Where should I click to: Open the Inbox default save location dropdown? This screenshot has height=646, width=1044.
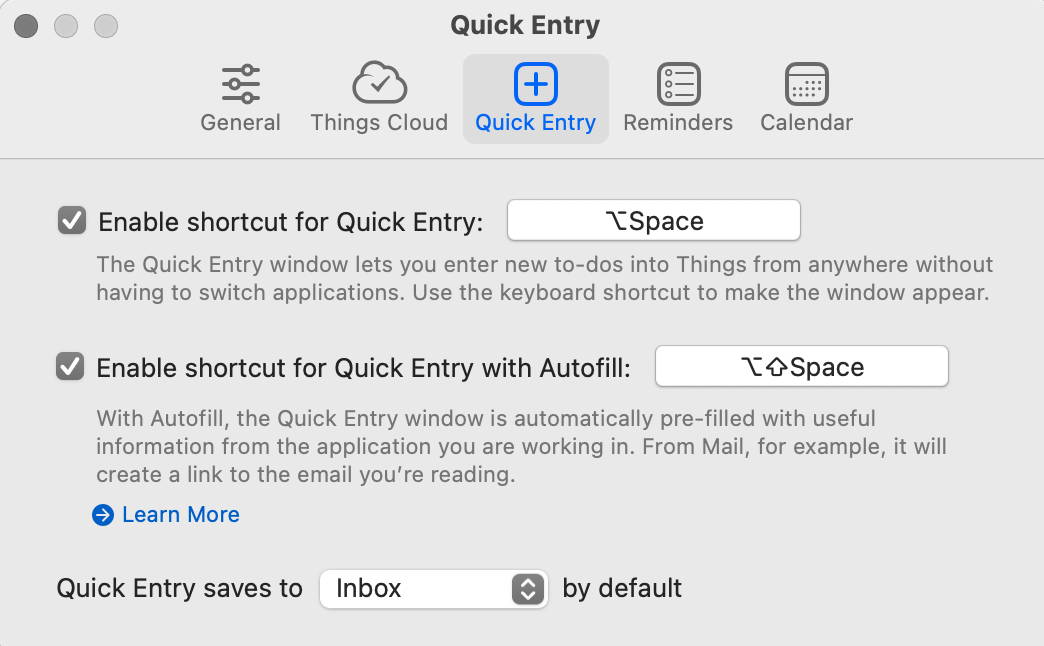click(x=433, y=589)
